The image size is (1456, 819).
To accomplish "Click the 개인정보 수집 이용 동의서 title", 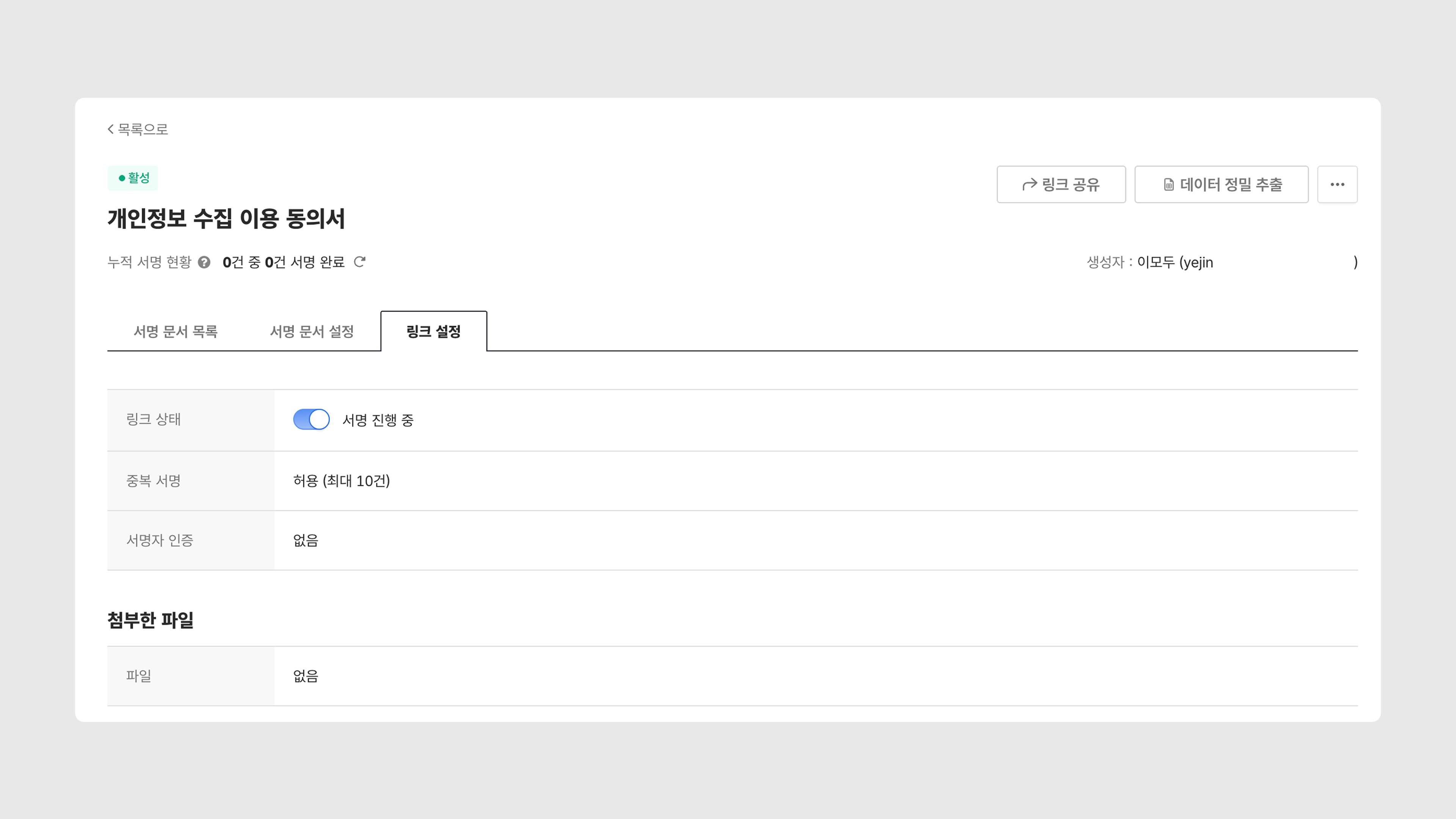I will 226,219.
